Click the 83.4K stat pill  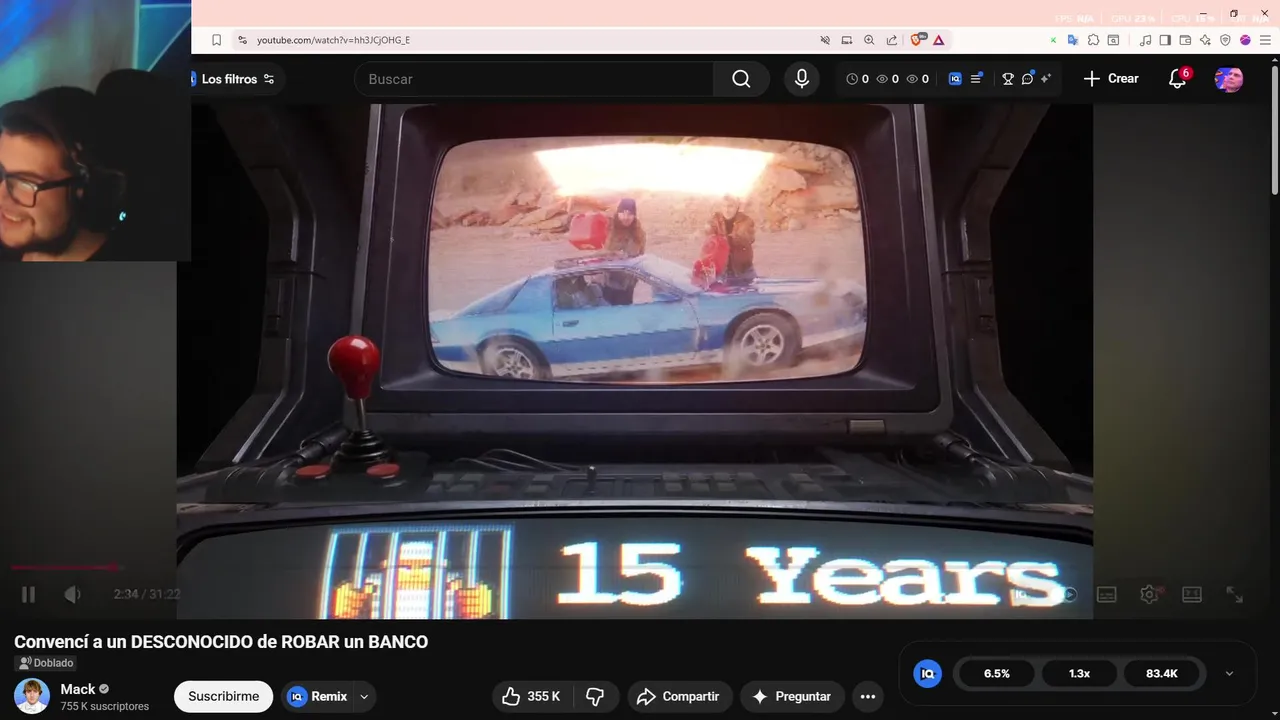tap(1162, 673)
